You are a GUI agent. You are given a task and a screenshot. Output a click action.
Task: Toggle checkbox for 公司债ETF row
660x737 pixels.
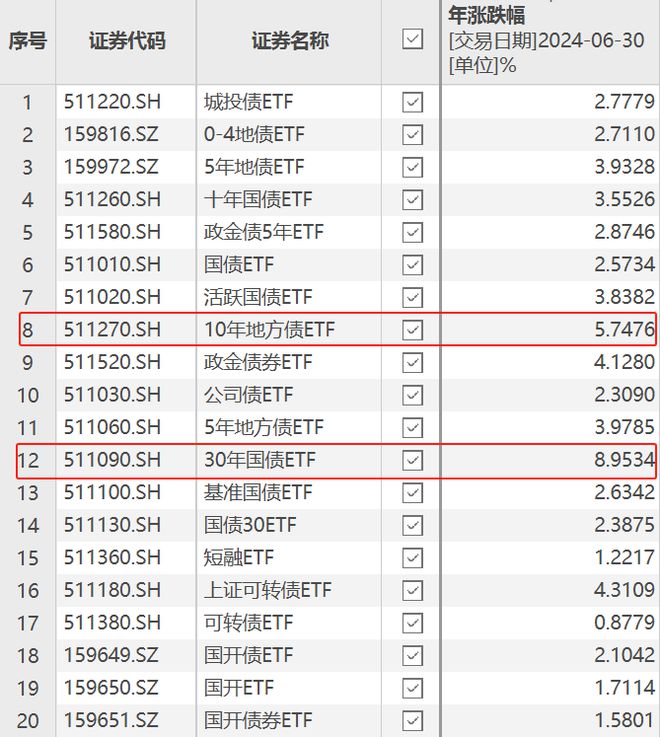point(412,395)
